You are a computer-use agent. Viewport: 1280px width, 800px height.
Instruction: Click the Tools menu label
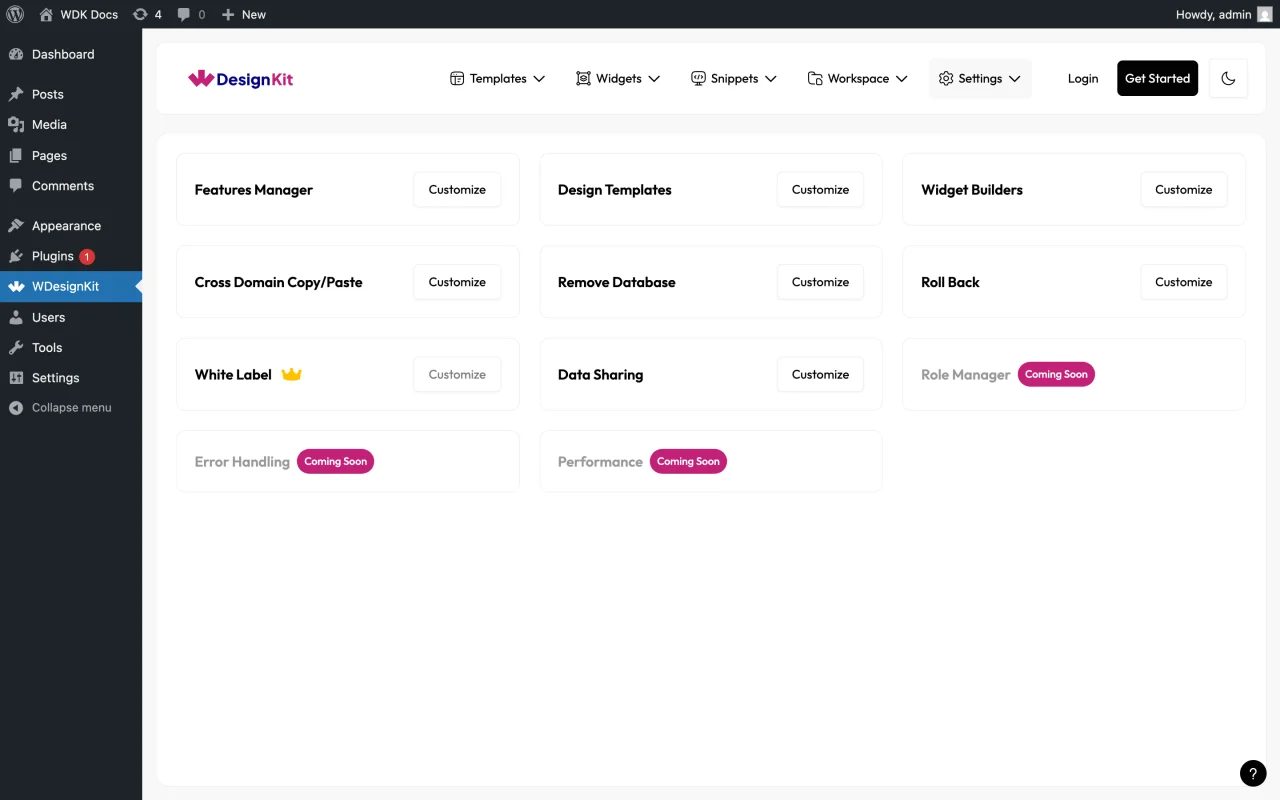(x=47, y=347)
